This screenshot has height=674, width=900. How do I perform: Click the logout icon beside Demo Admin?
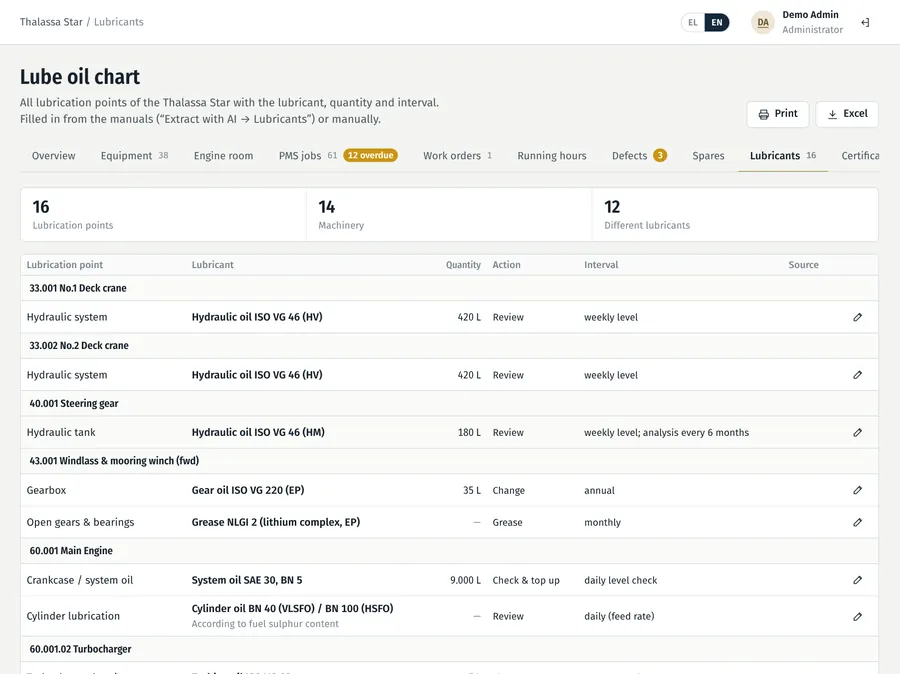tap(865, 22)
